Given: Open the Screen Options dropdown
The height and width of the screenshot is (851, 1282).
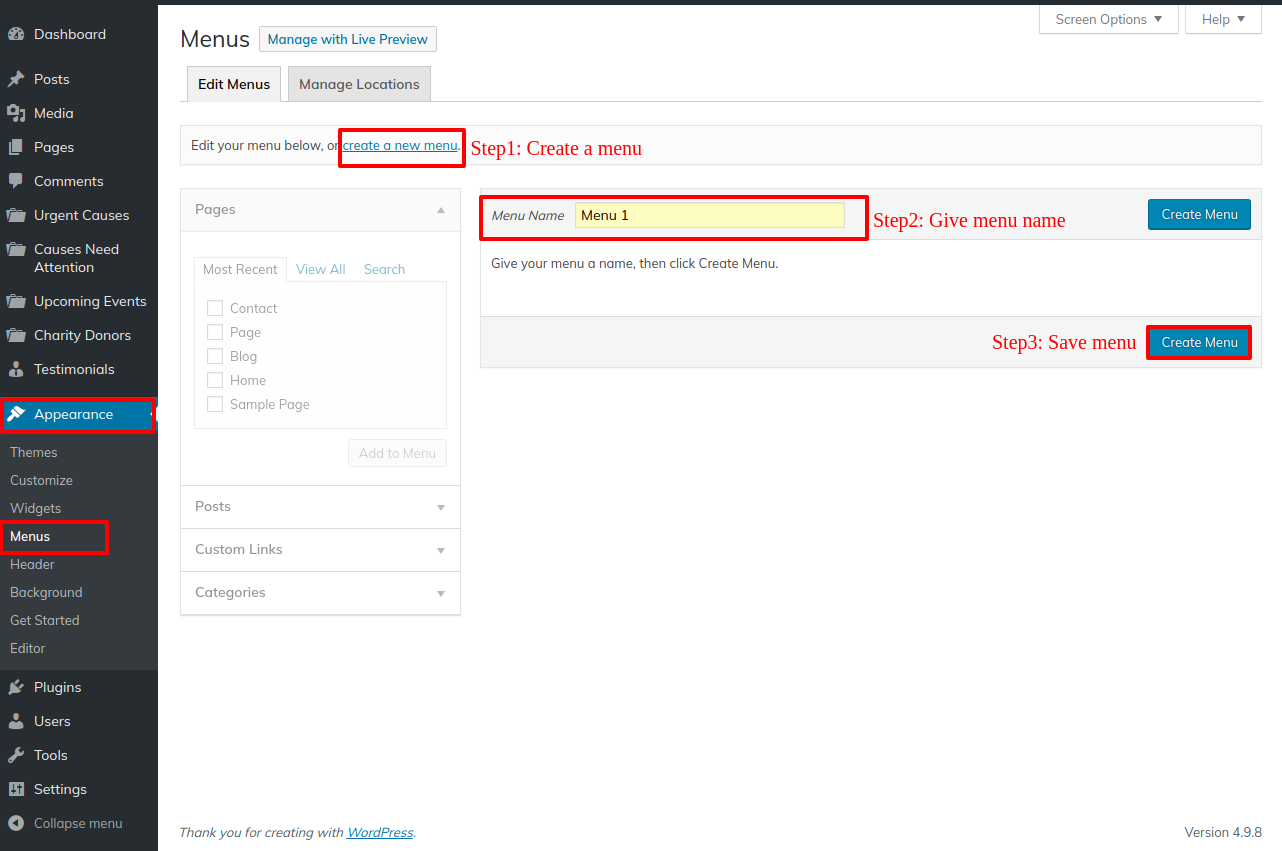Looking at the screenshot, I should tap(1109, 19).
